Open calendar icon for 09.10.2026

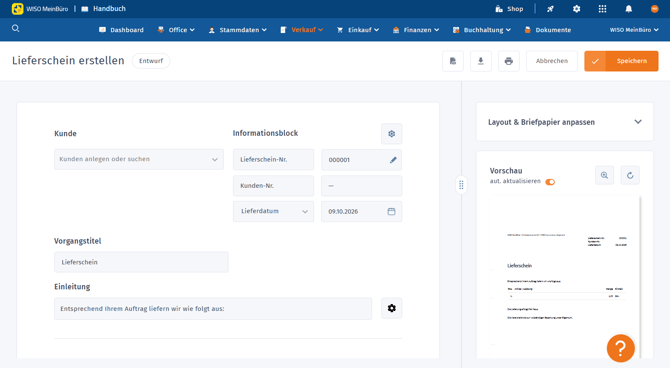[391, 212]
